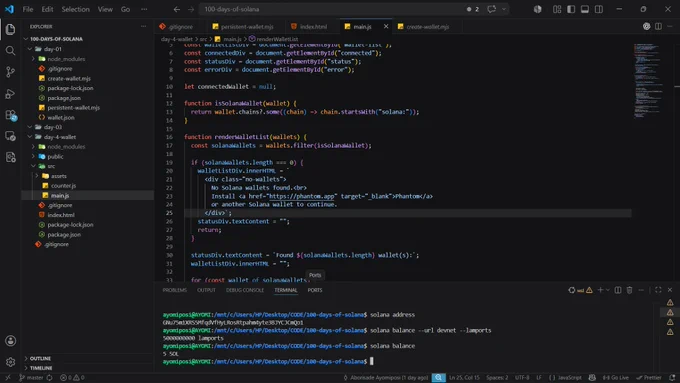Viewport: 680px width, 383px height.
Task: Open the Search view in activity bar
Action: (10, 51)
